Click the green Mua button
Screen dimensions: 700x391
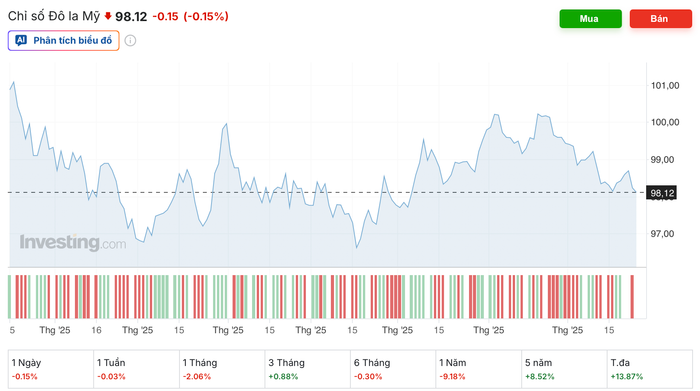coord(590,19)
